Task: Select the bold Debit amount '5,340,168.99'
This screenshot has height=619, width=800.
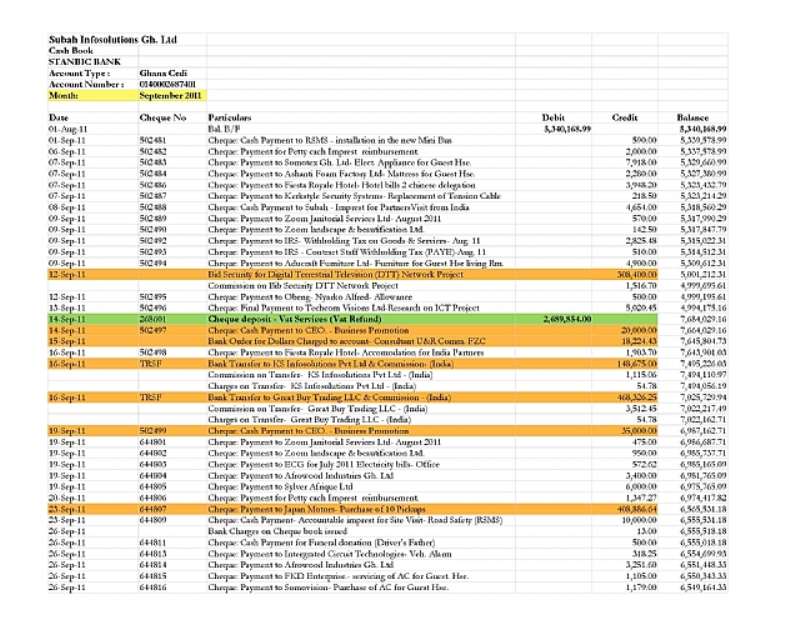Action: point(567,129)
